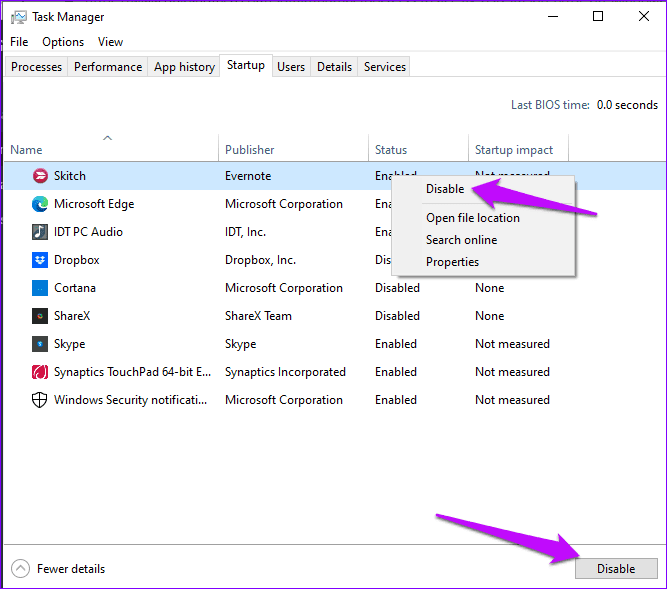Select the Startup tab
Image resolution: width=667 pixels, height=589 pixels.
246,65
